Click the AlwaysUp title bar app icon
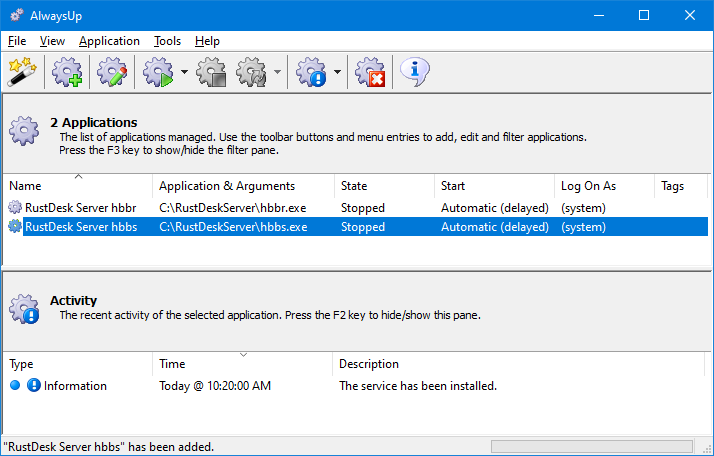The width and height of the screenshot is (714, 456). pyautogui.click(x=16, y=15)
